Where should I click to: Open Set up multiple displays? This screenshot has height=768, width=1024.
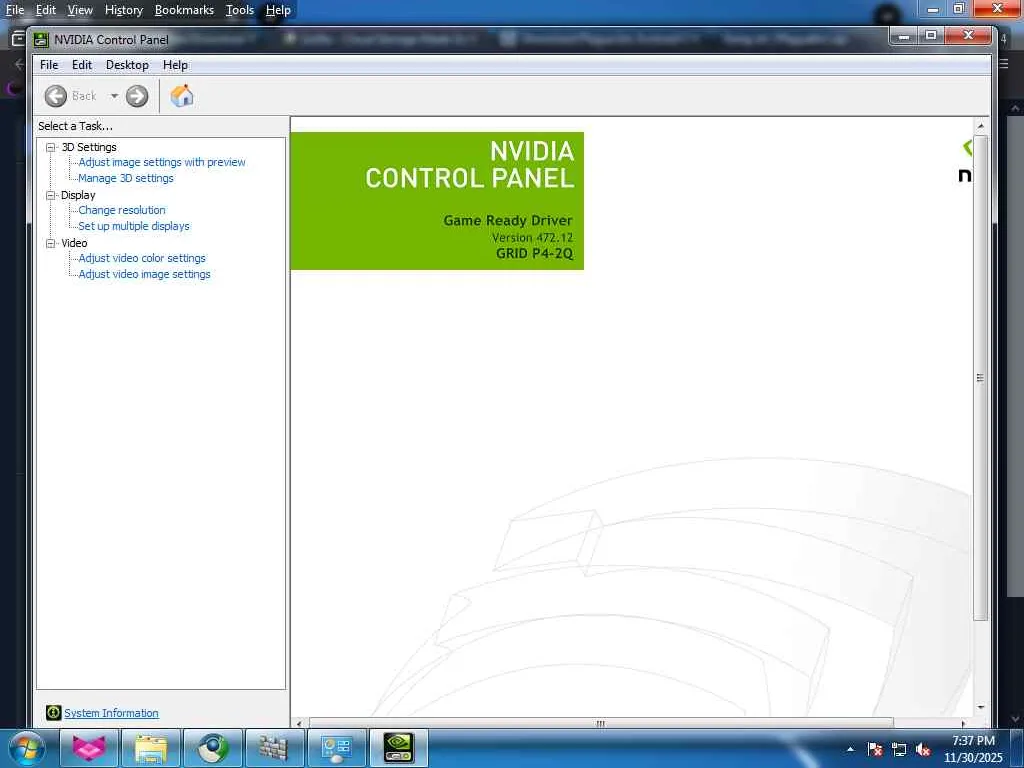[x=134, y=226]
